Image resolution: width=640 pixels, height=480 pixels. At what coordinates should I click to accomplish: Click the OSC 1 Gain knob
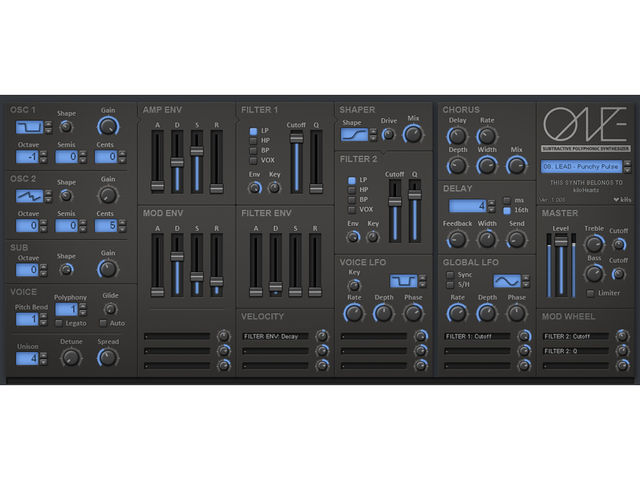point(108,127)
